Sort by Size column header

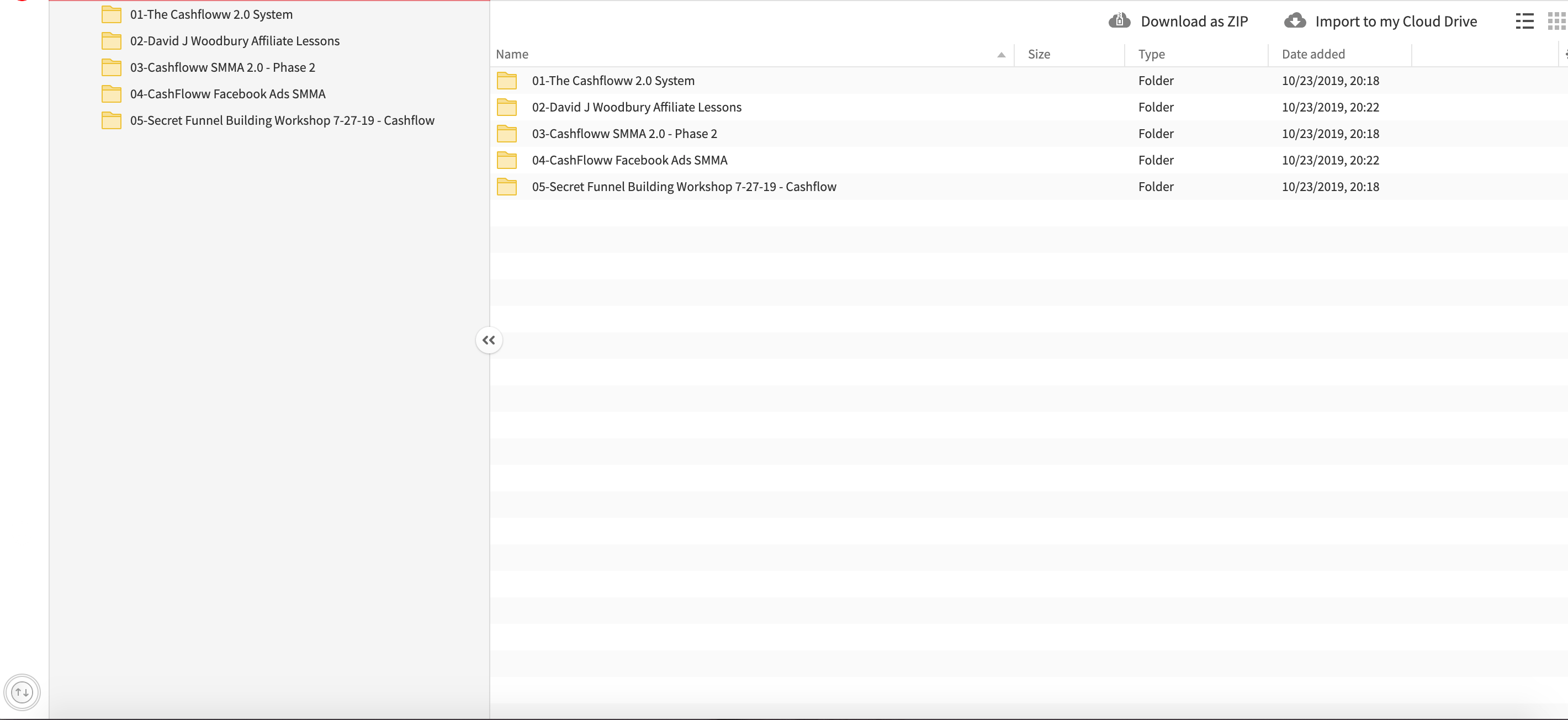point(1039,54)
